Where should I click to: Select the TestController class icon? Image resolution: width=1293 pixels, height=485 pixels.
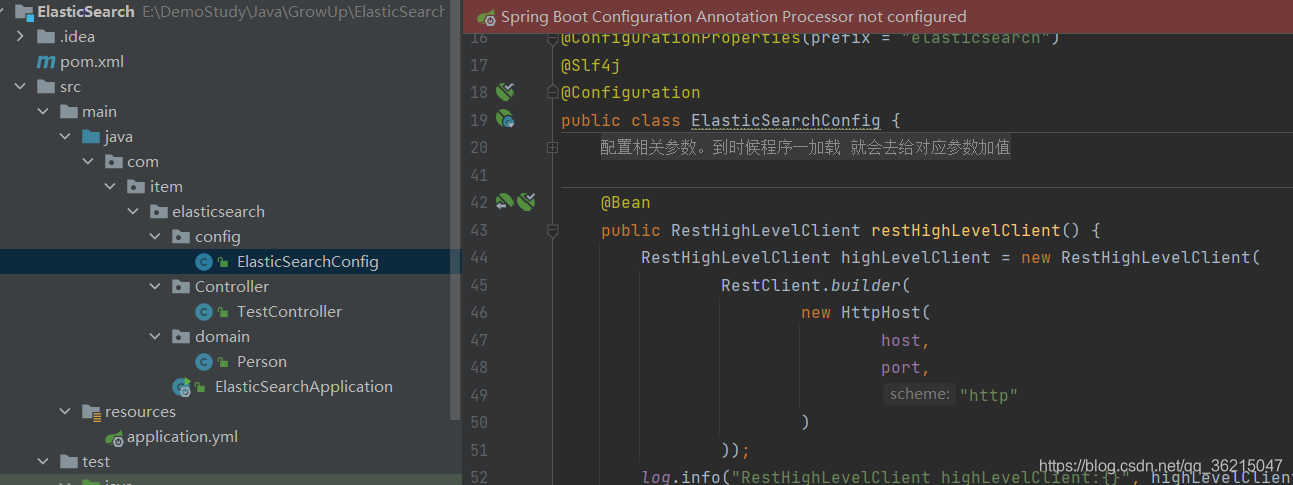[204, 312]
